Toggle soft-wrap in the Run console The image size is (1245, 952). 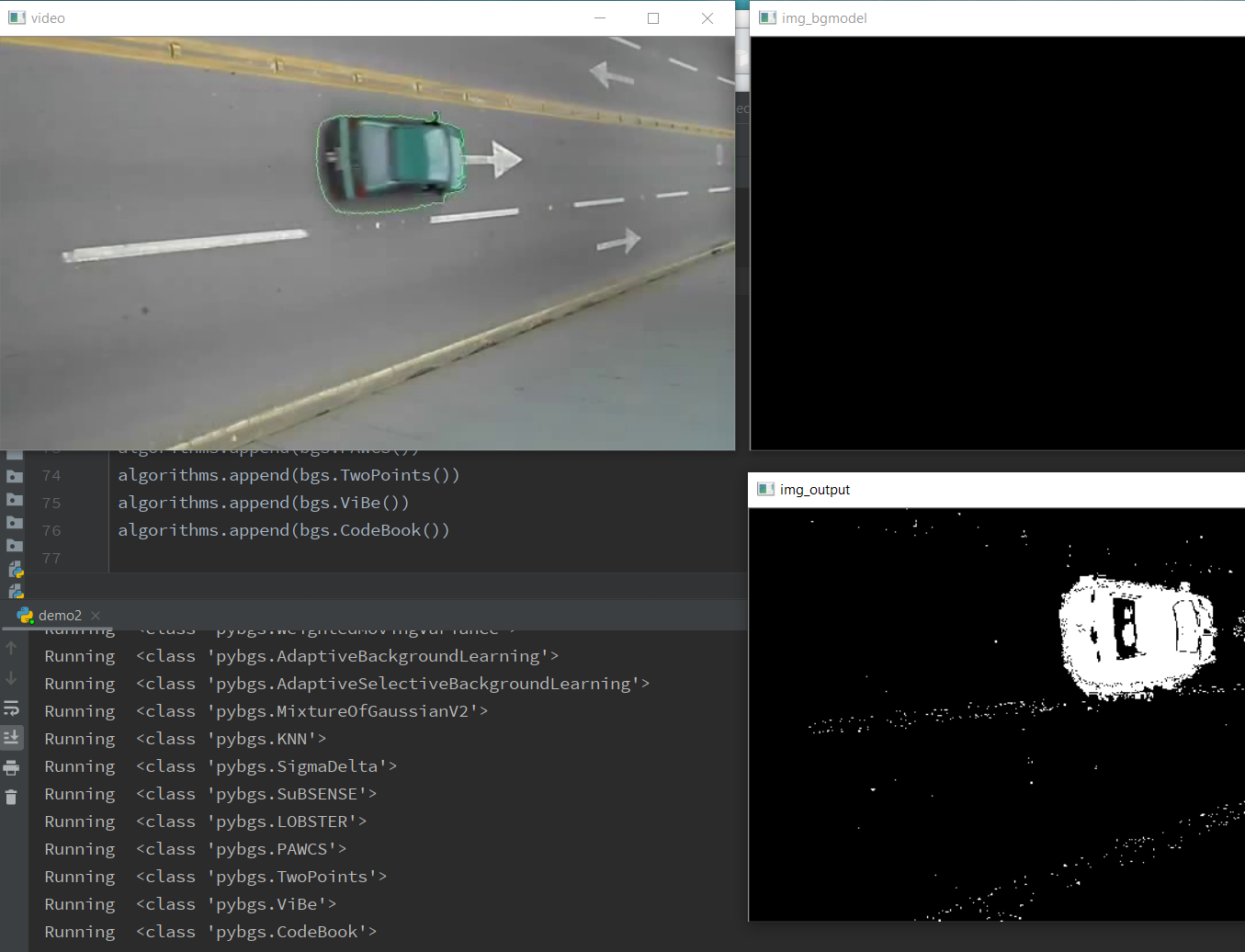pyautogui.click(x=11, y=708)
